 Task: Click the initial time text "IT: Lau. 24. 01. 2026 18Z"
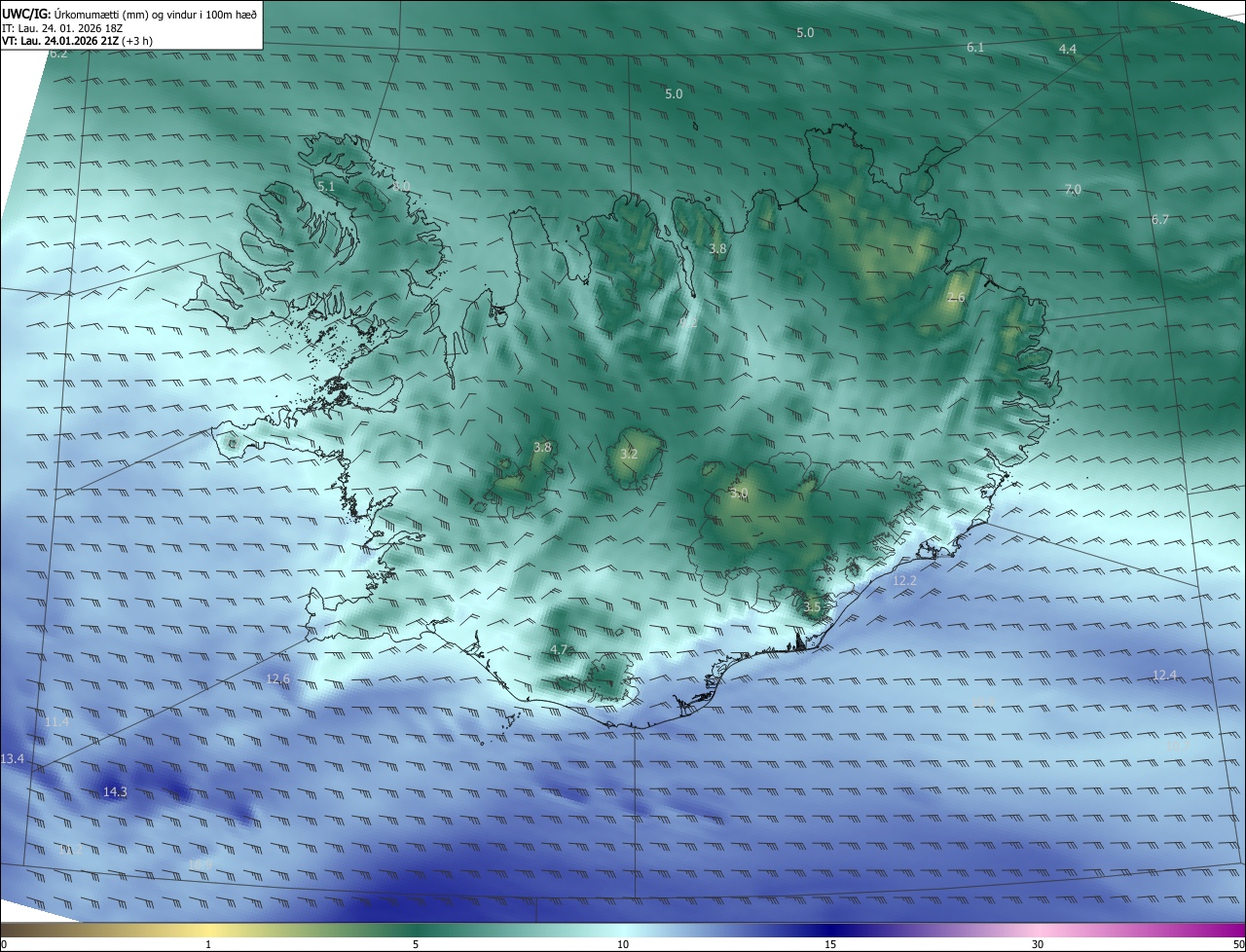[x=61, y=28]
